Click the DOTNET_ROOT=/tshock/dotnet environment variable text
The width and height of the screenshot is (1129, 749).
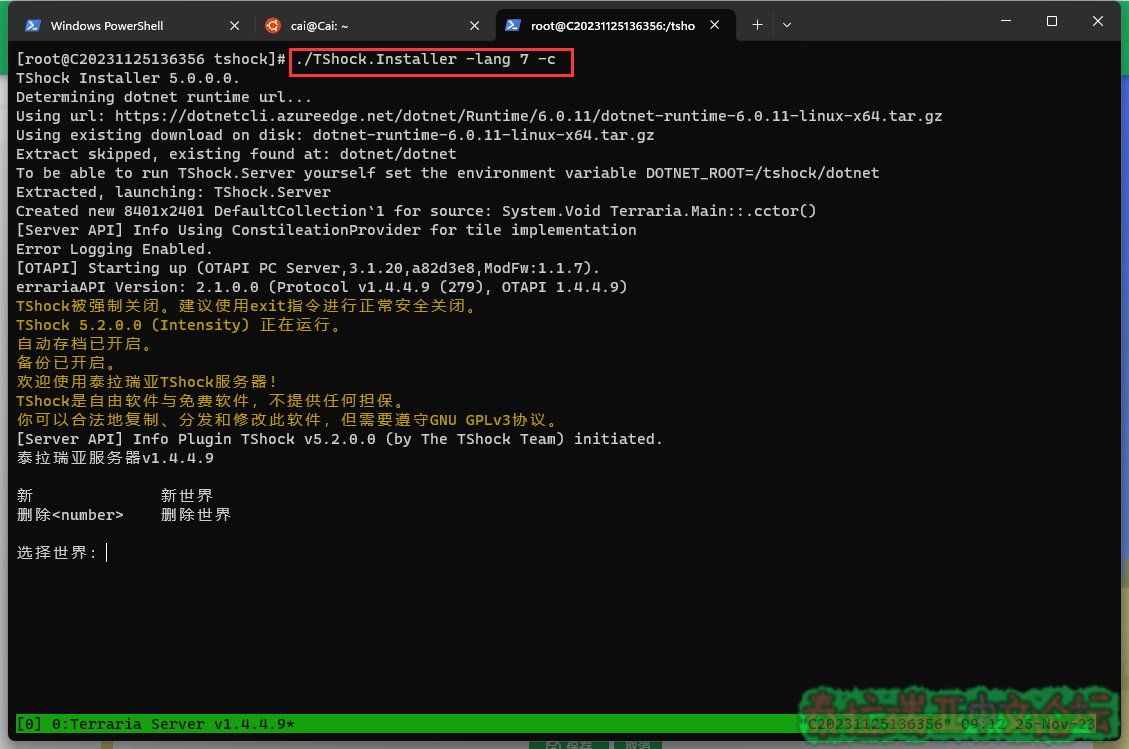coord(763,173)
